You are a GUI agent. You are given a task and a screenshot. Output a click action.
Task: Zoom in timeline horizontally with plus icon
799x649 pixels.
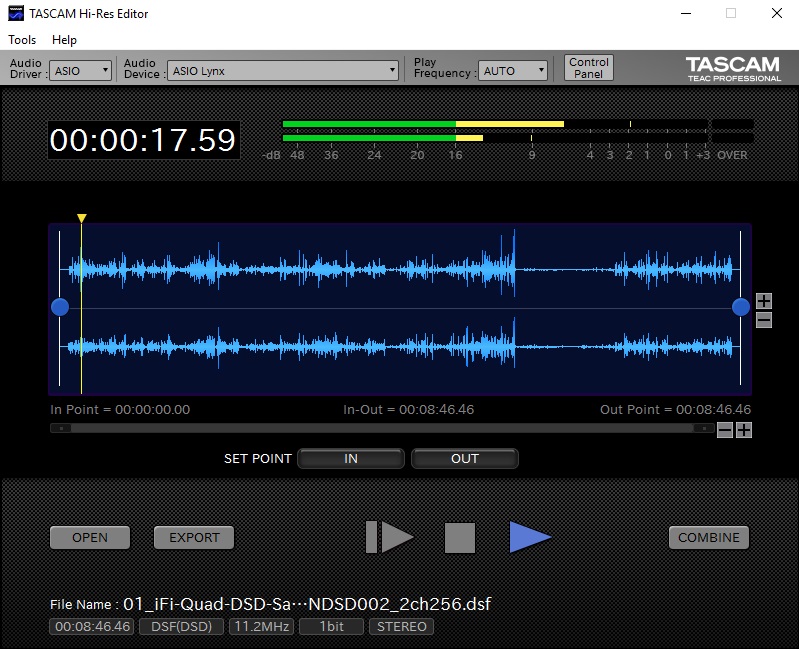pyautogui.click(x=744, y=430)
